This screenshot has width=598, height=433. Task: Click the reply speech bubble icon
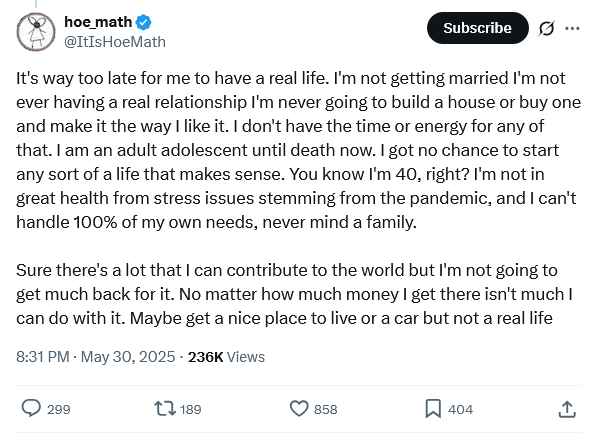(x=31, y=409)
